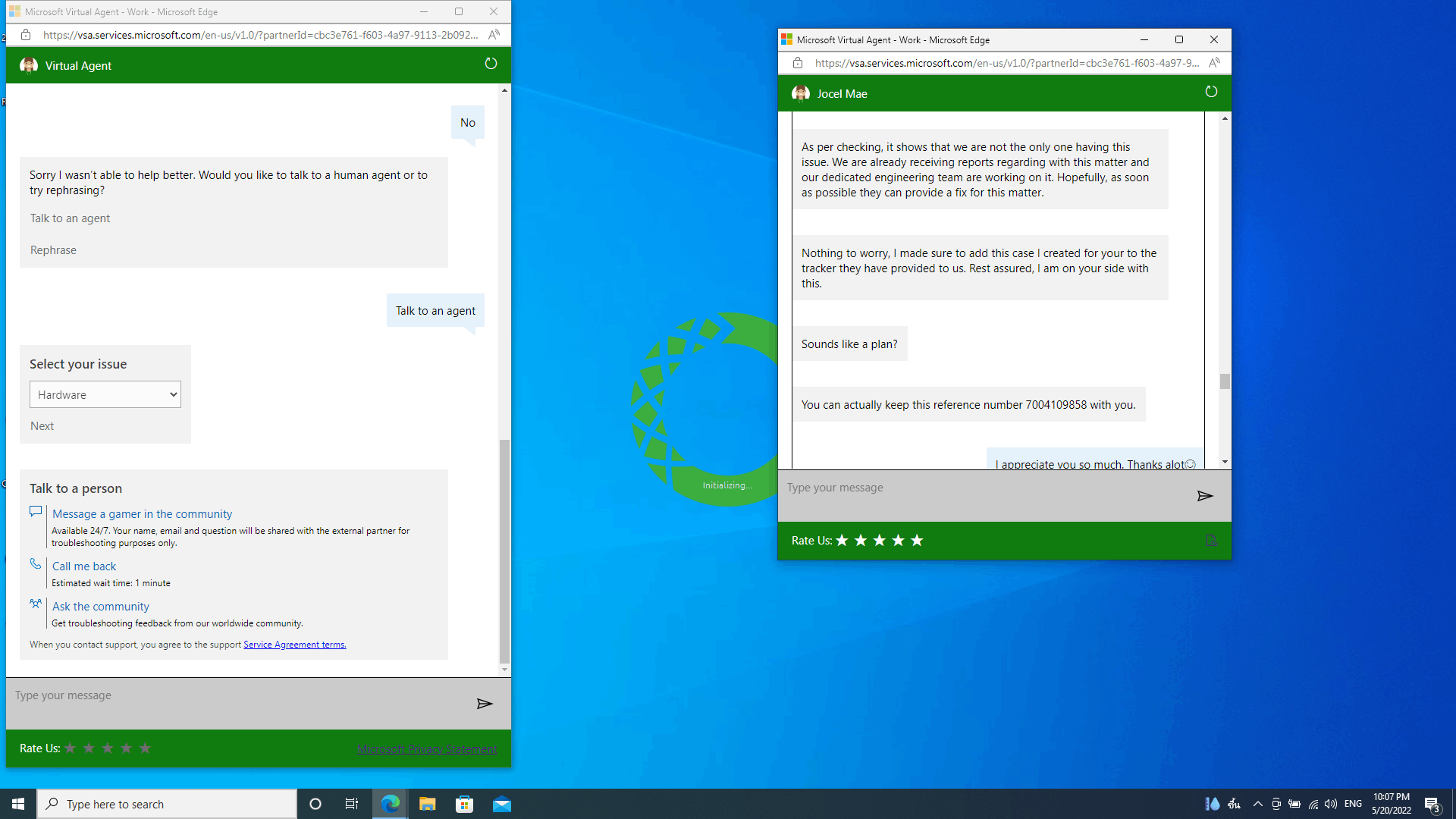1456x819 pixels.
Task: Open Microsoft Store from the taskbar
Action: point(465,804)
